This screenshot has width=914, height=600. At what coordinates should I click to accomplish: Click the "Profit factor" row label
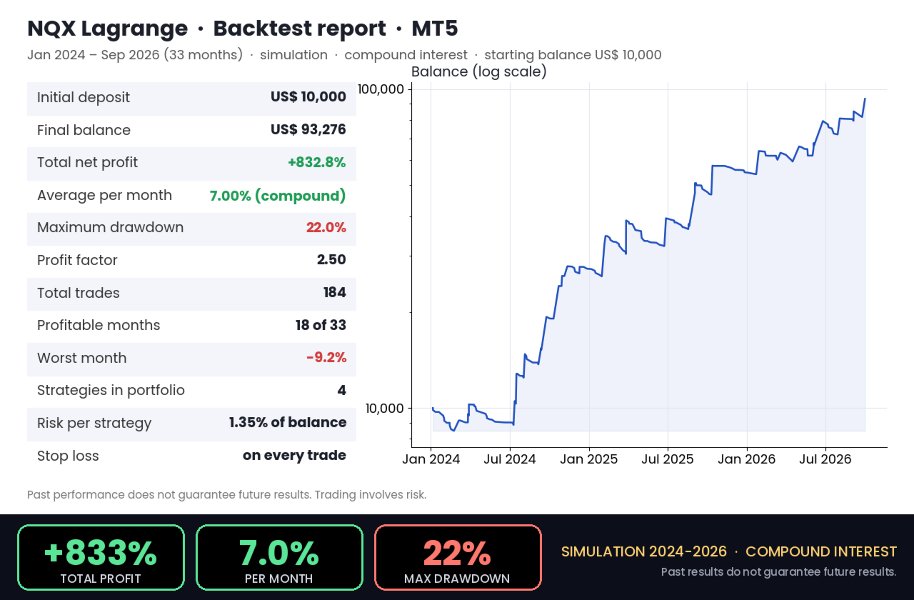(x=77, y=260)
